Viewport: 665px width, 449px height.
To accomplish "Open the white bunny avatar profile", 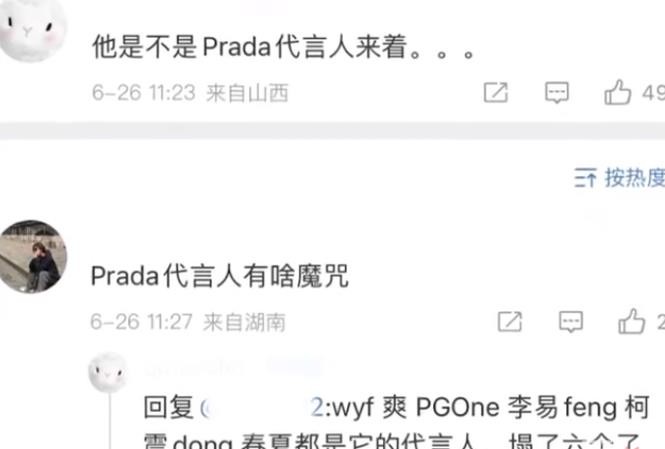I will click(x=32, y=29).
